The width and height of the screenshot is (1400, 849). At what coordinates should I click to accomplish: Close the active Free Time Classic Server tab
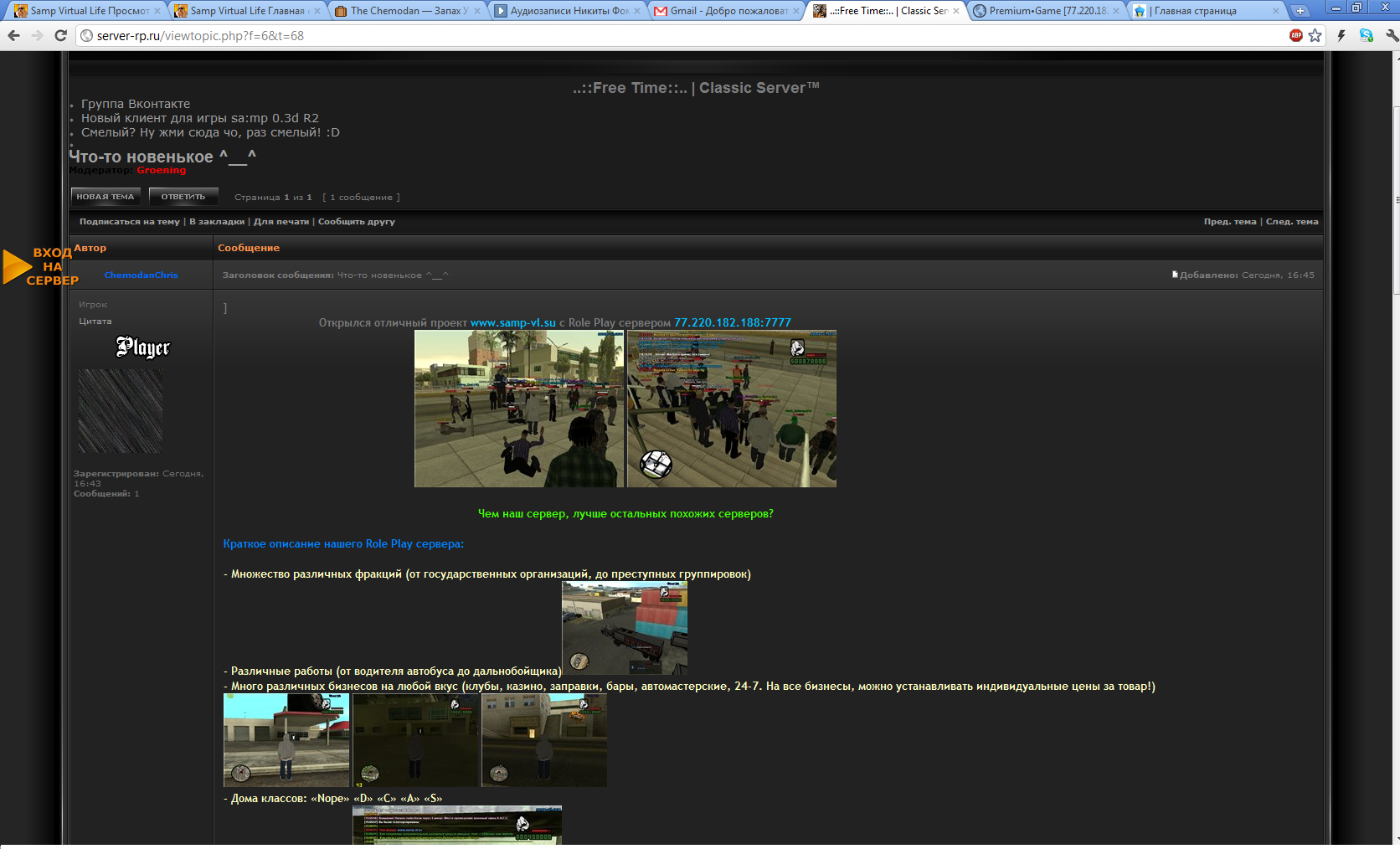(956, 11)
